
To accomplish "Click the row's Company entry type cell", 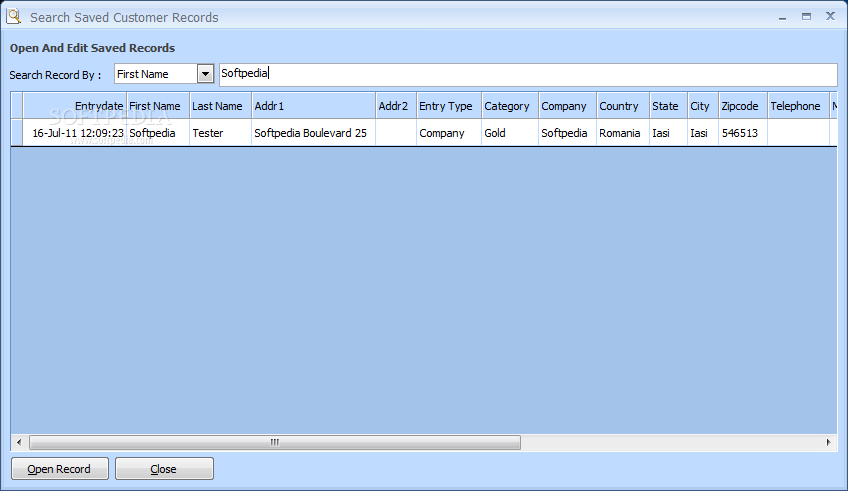I will point(449,133).
